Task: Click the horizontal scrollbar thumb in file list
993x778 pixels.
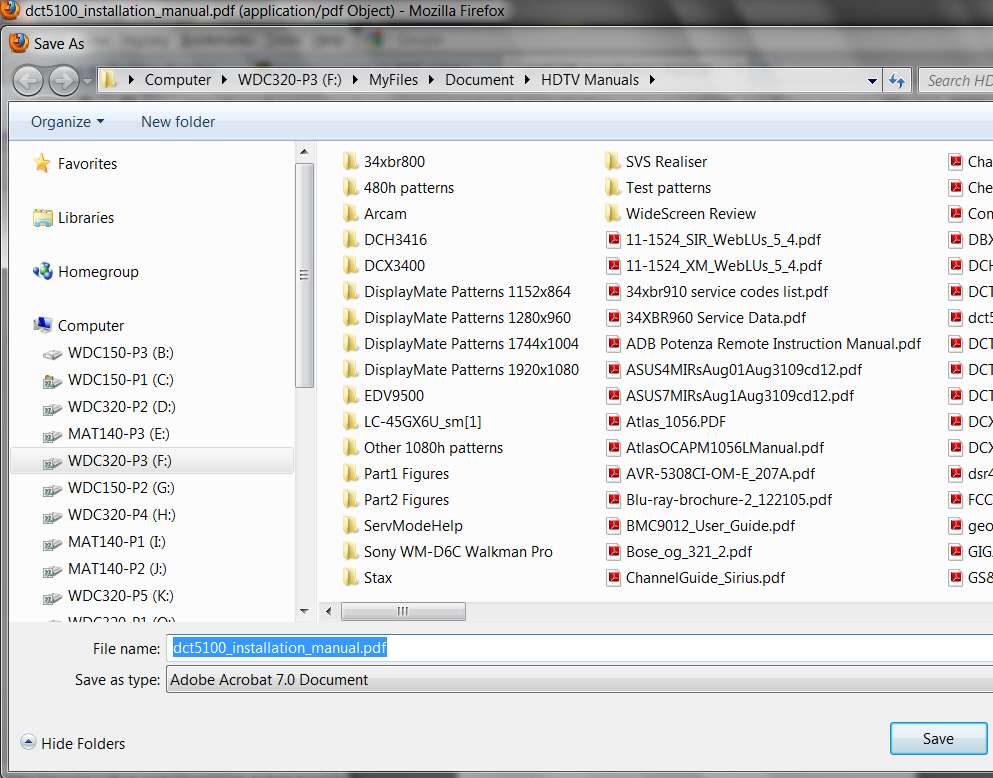Action: 403,611
